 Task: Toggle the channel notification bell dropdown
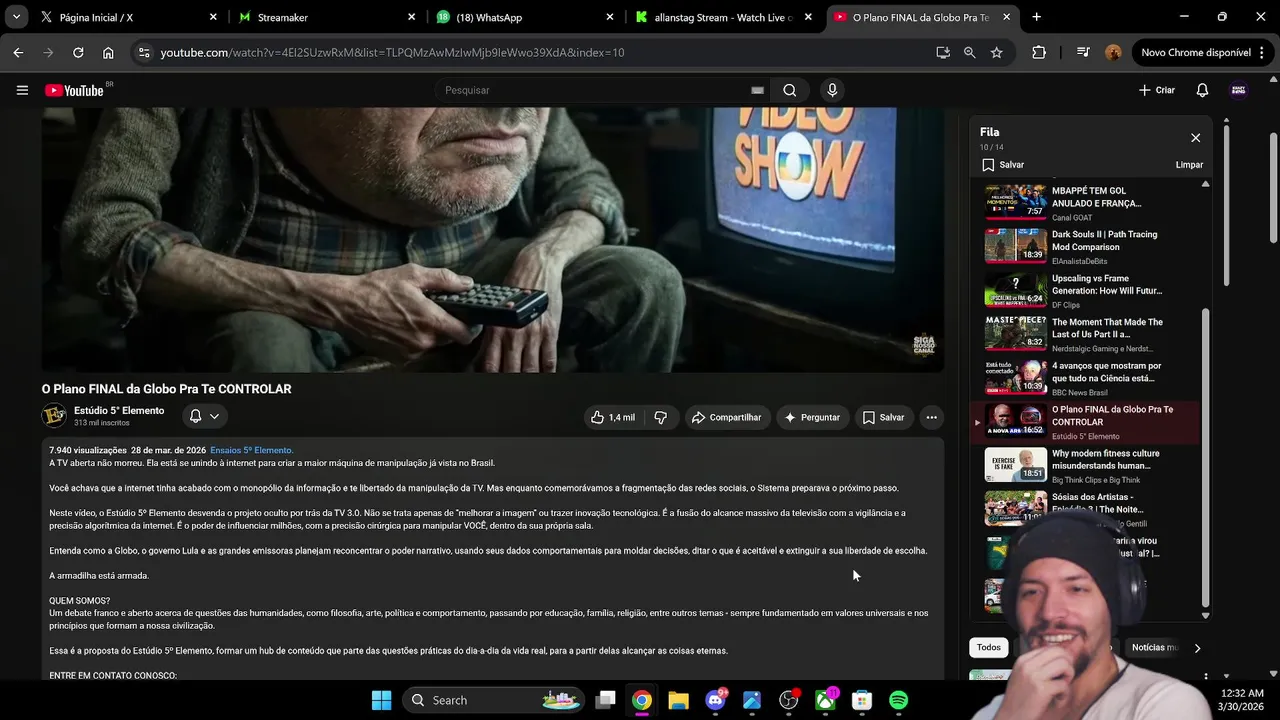(x=204, y=416)
